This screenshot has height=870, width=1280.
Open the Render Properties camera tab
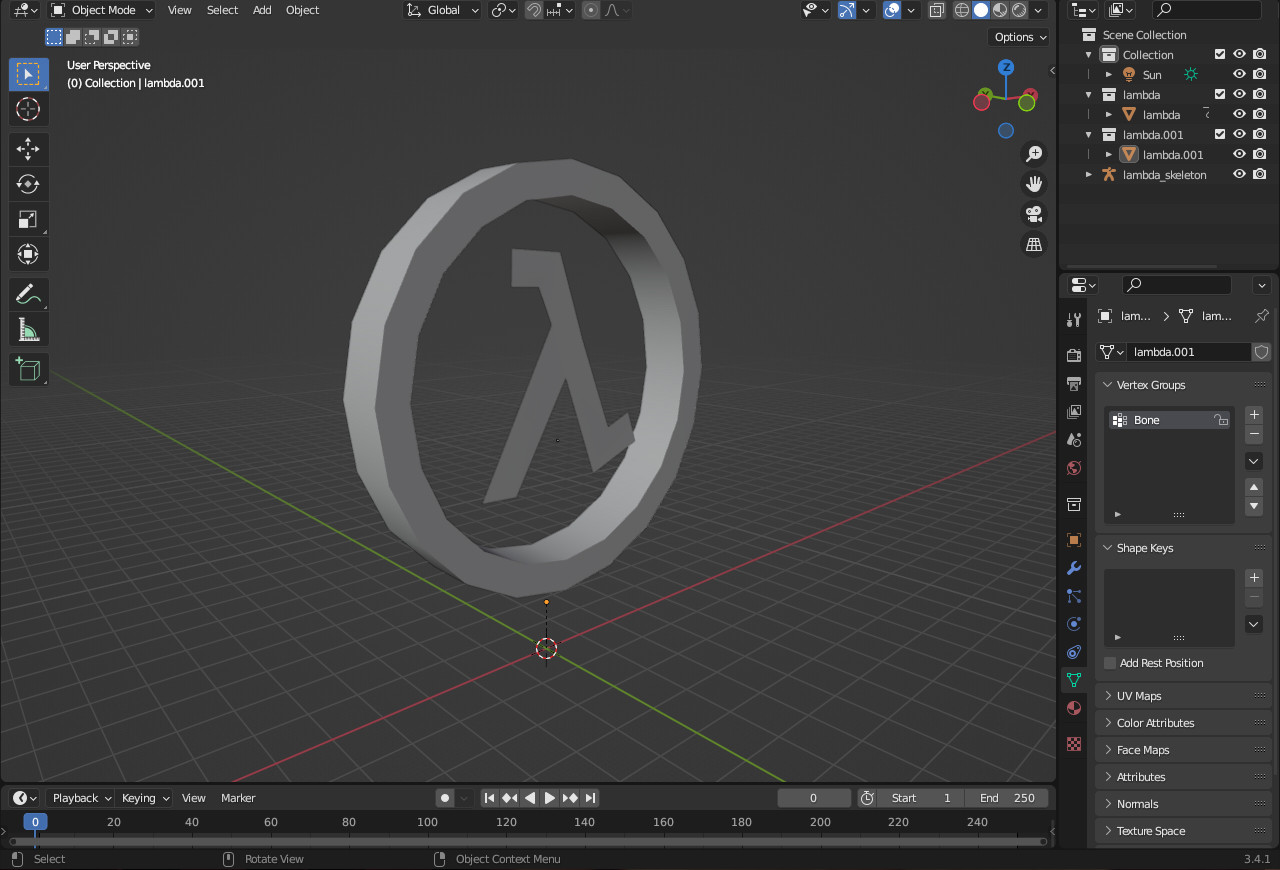pos(1073,354)
